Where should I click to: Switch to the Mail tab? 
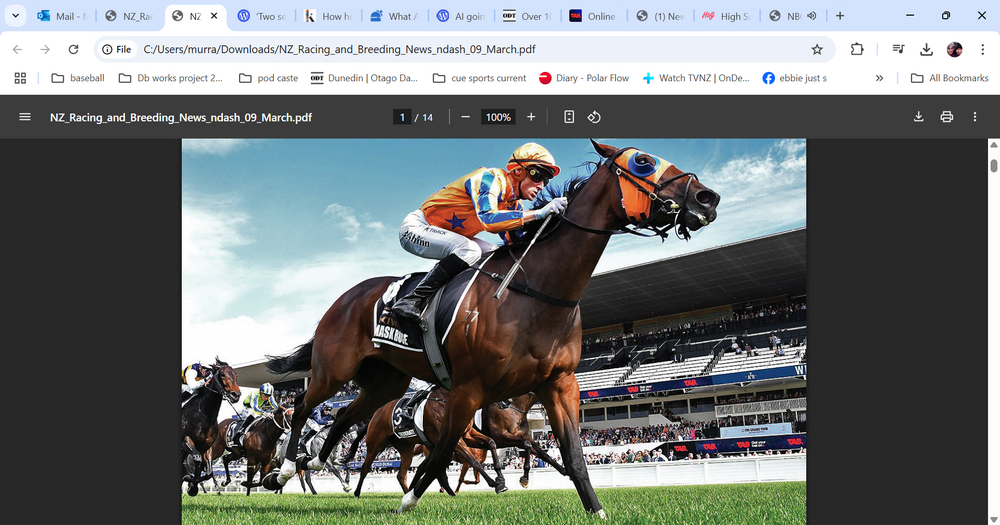(x=60, y=16)
